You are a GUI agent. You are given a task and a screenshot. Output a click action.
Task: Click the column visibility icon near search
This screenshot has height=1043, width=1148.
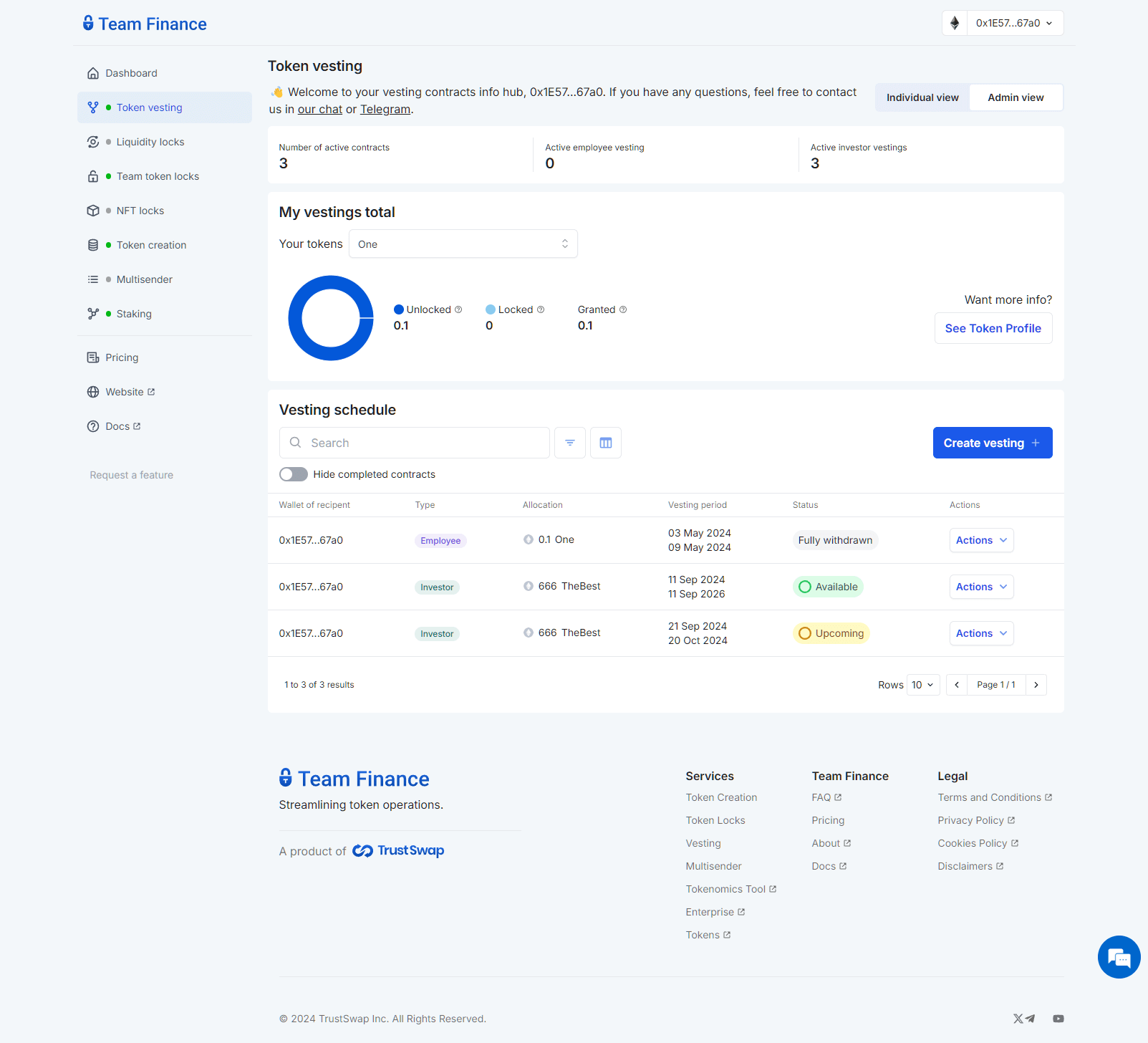605,443
